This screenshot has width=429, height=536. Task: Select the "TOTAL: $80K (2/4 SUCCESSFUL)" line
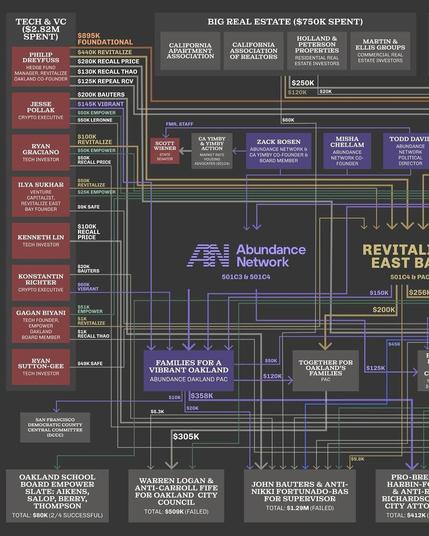[57, 515]
